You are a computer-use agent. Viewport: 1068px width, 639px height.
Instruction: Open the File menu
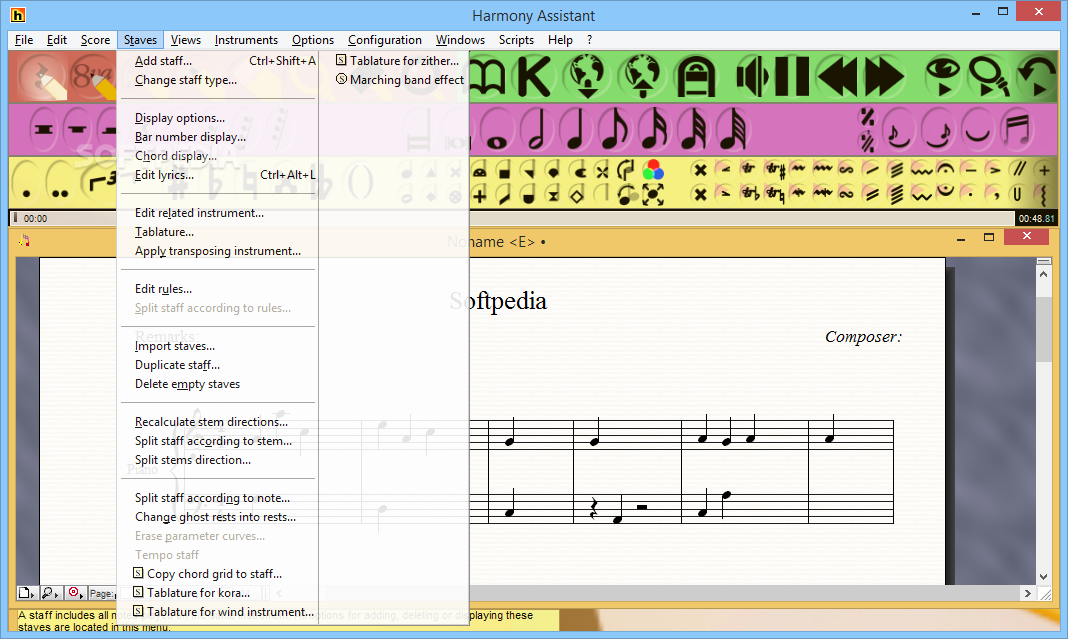(x=24, y=40)
